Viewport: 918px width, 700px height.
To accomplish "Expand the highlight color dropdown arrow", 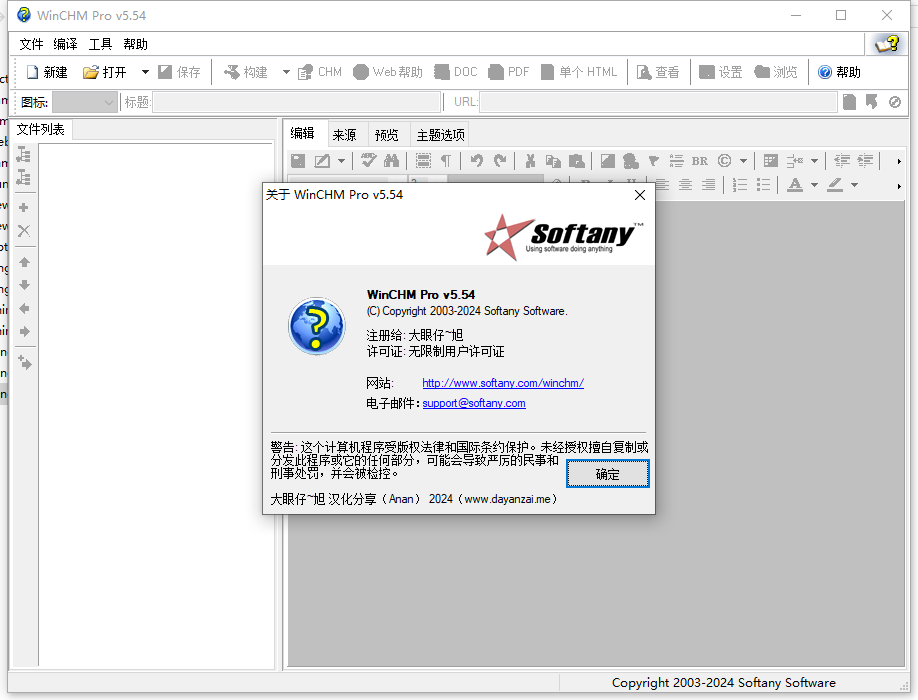I will (854, 185).
